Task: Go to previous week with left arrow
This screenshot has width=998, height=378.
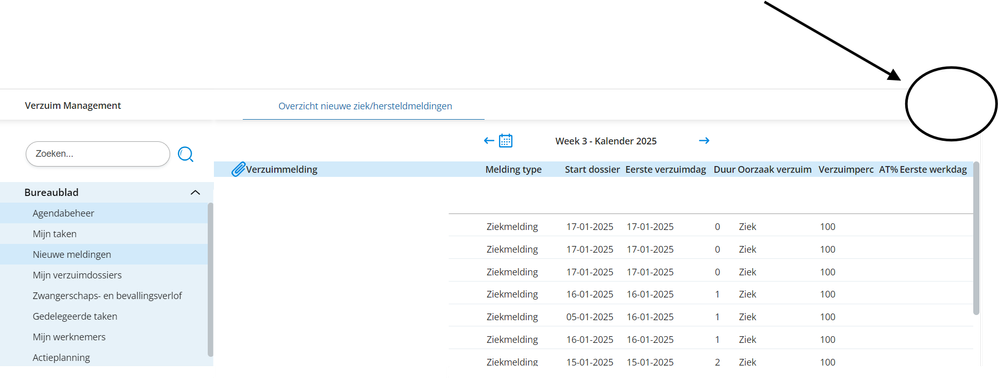Action: pyautogui.click(x=489, y=141)
